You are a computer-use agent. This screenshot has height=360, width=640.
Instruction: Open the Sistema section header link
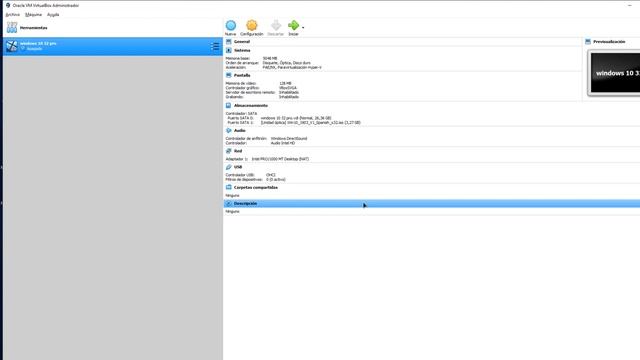pyautogui.click(x=242, y=50)
